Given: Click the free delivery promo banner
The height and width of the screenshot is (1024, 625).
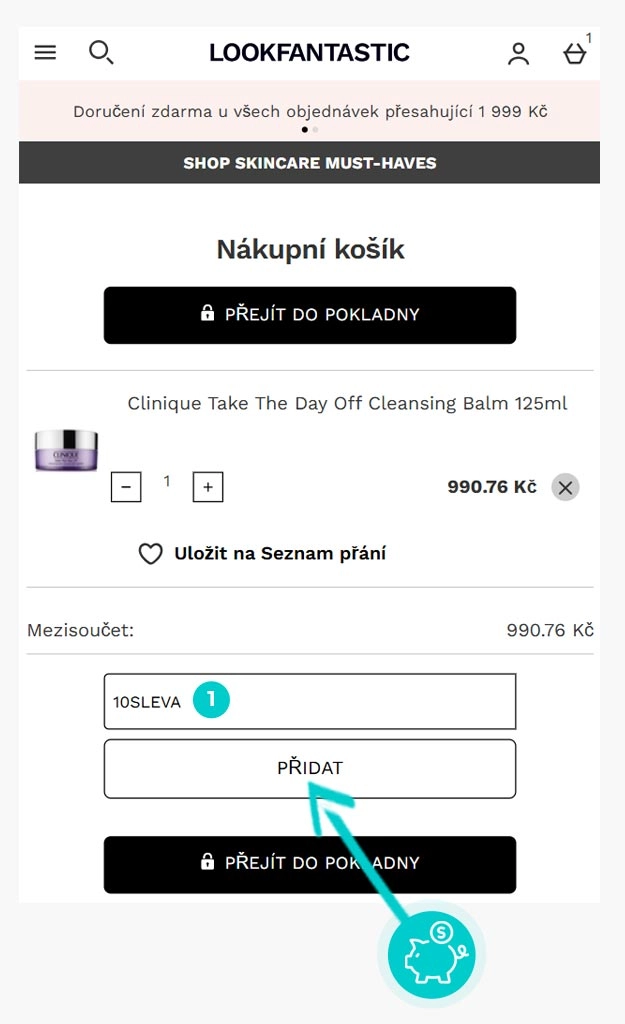Looking at the screenshot, I should point(309,111).
